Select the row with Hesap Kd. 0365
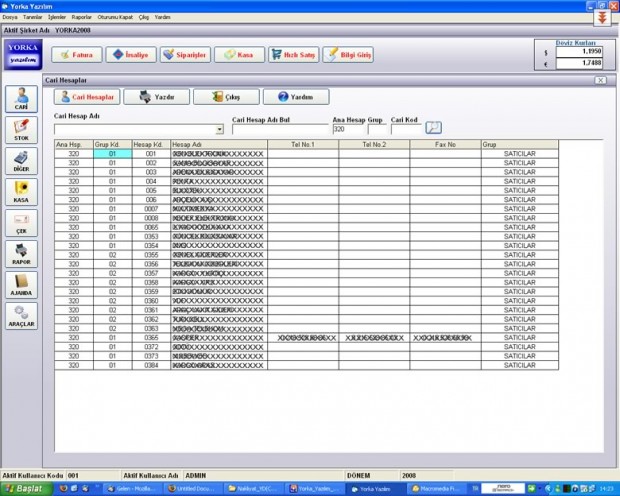Image resolution: width=620 pixels, height=496 pixels. (306, 338)
